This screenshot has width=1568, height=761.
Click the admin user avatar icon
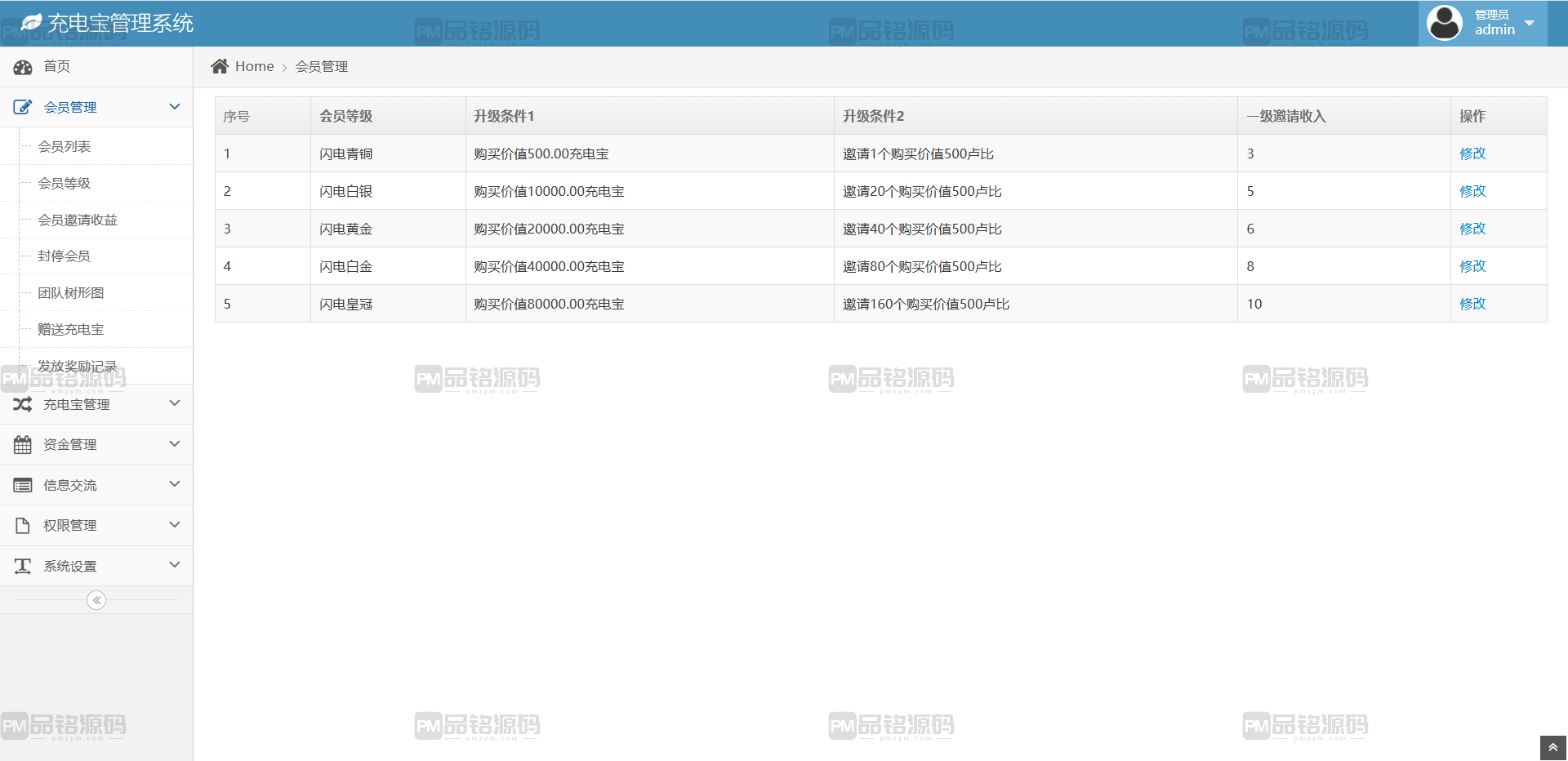click(1445, 23)
